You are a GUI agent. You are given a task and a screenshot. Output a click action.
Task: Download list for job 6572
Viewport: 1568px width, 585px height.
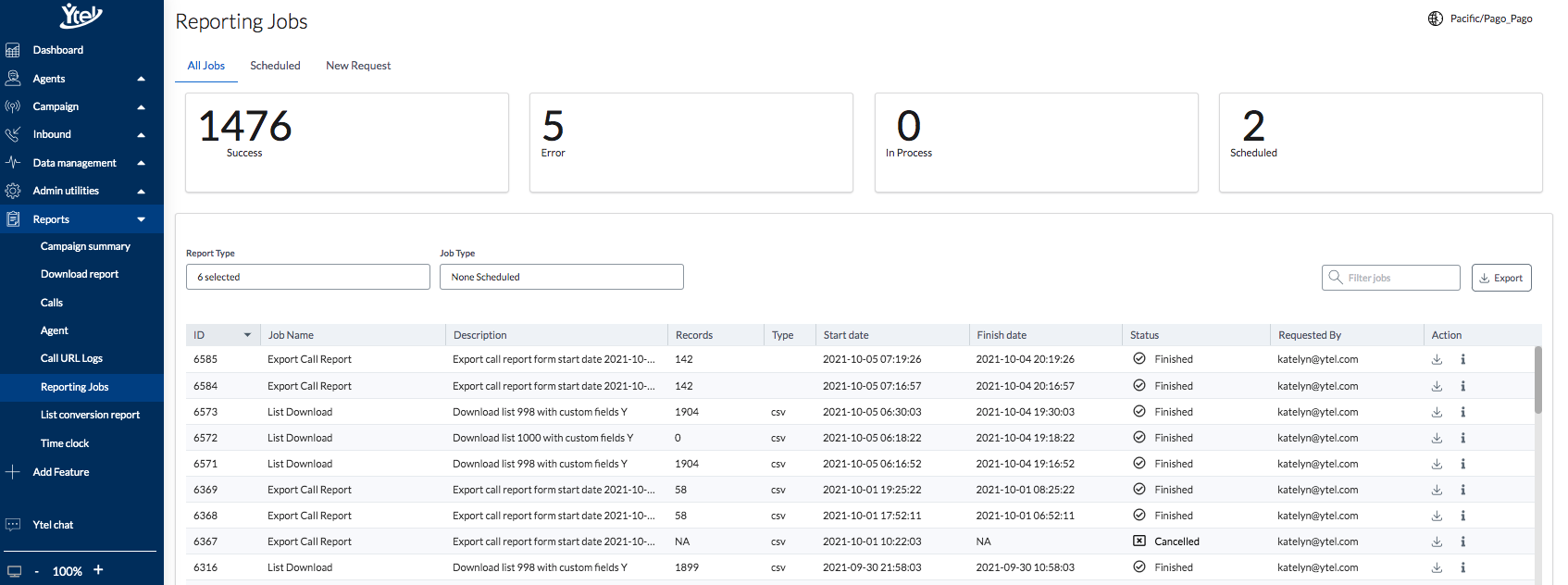click(1437, 438)
